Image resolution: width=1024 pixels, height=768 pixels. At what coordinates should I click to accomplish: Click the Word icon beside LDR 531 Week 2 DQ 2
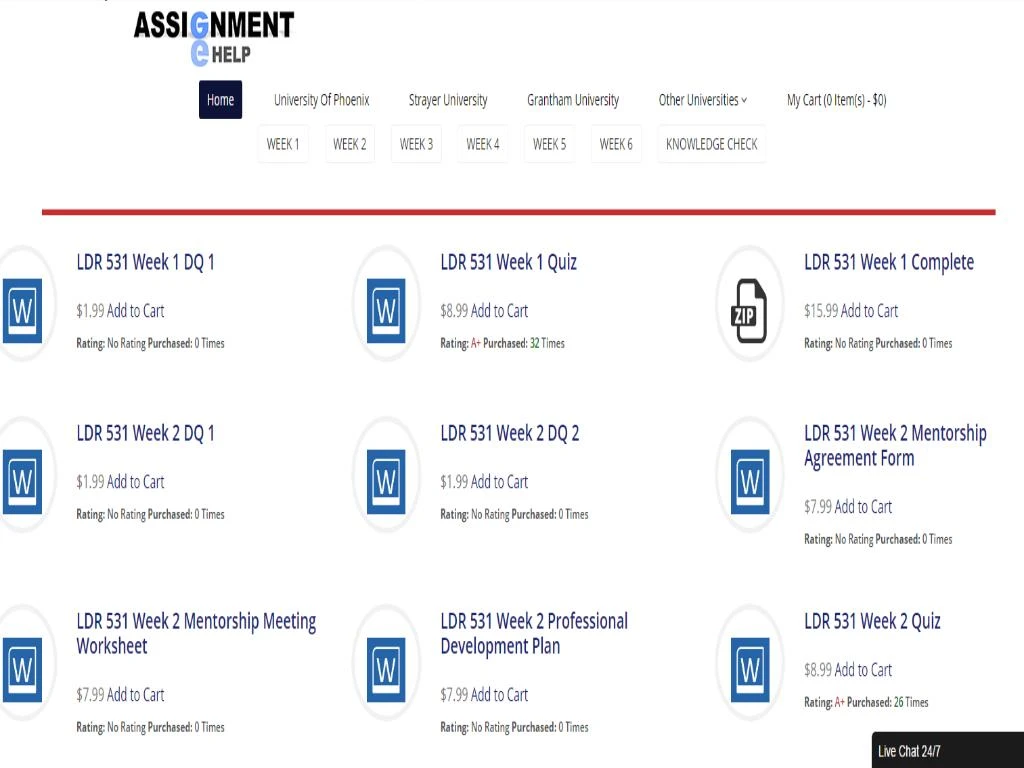pyautogui.click(x=386, y=482)
